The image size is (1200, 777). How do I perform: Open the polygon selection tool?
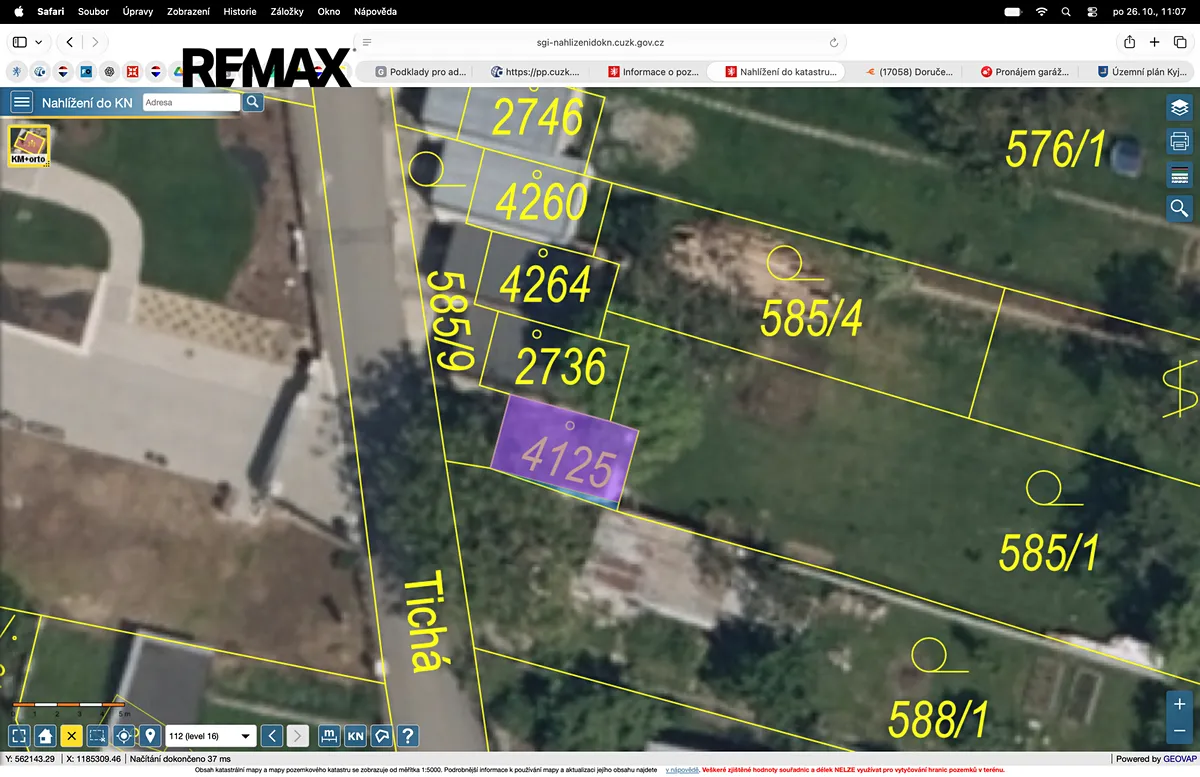click(x=381, y=736)
